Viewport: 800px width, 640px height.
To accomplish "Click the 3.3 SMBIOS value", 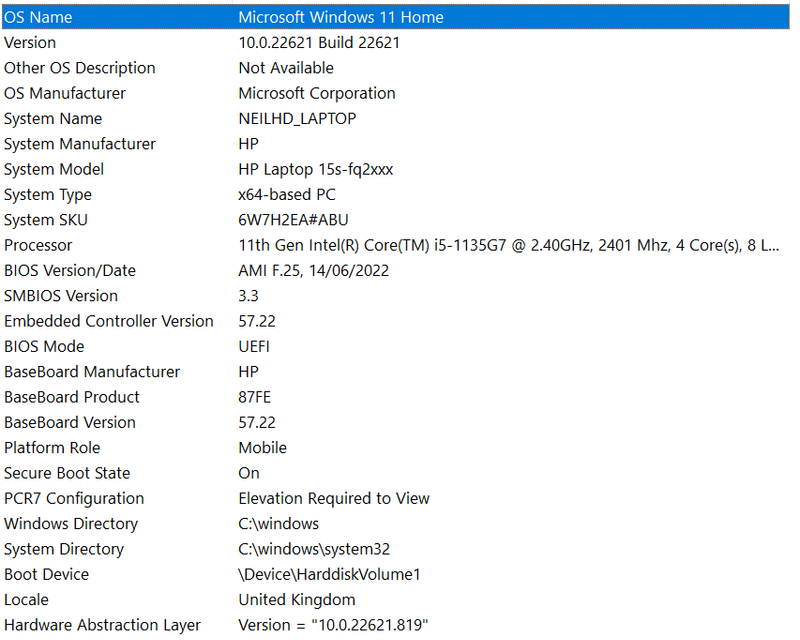I will click(248, 296).
